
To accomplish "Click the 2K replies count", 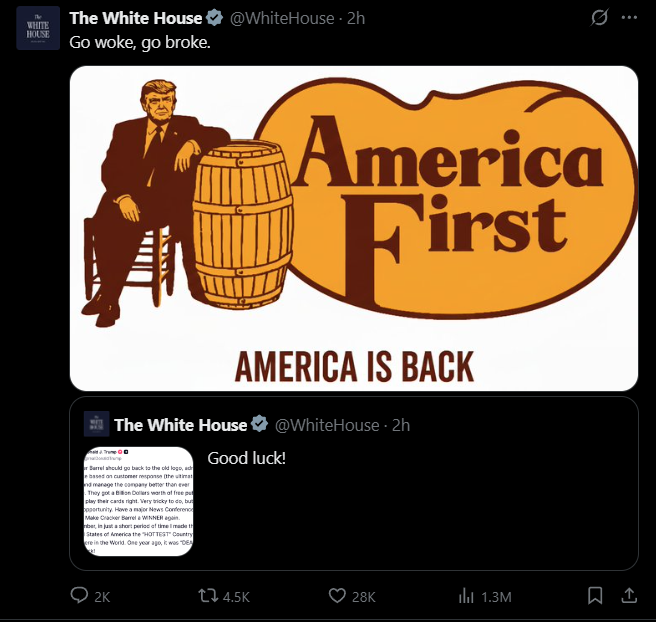I will (x=102, y=597).
